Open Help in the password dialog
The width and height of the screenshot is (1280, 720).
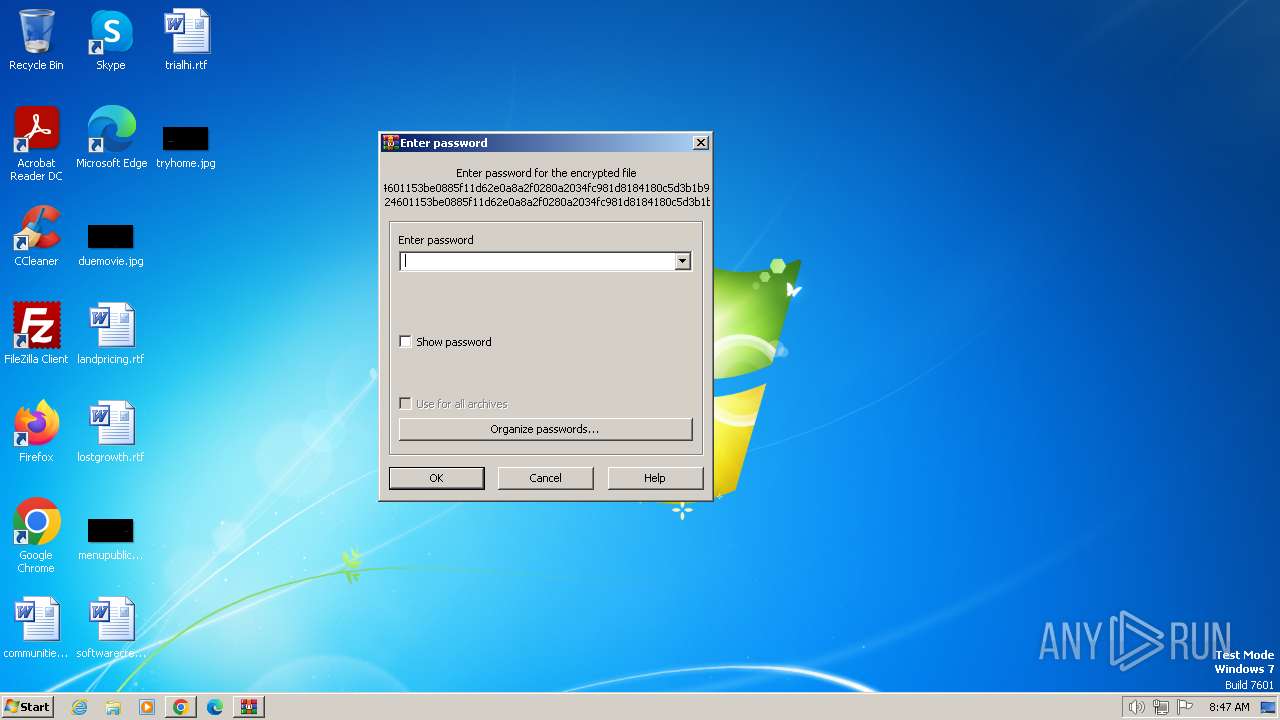[655, 478]
